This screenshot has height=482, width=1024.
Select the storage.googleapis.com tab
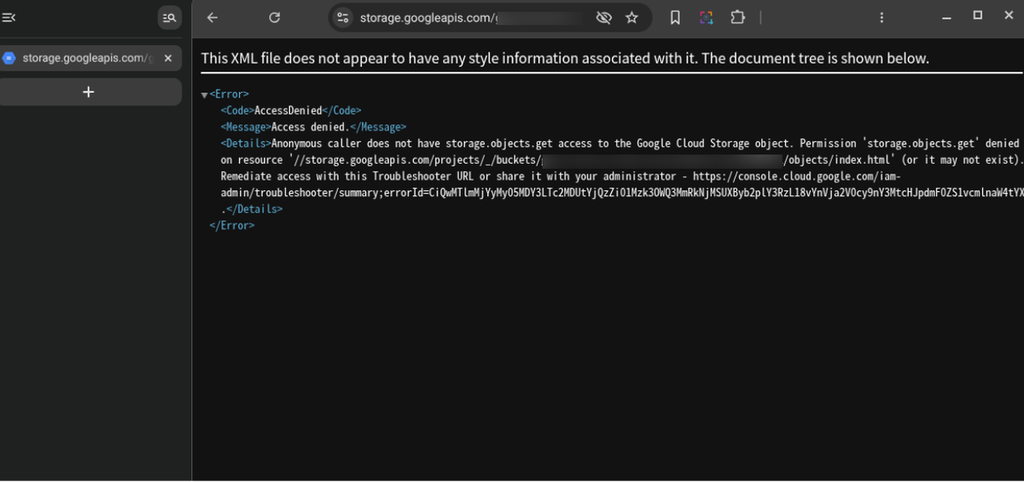(88, 58)
